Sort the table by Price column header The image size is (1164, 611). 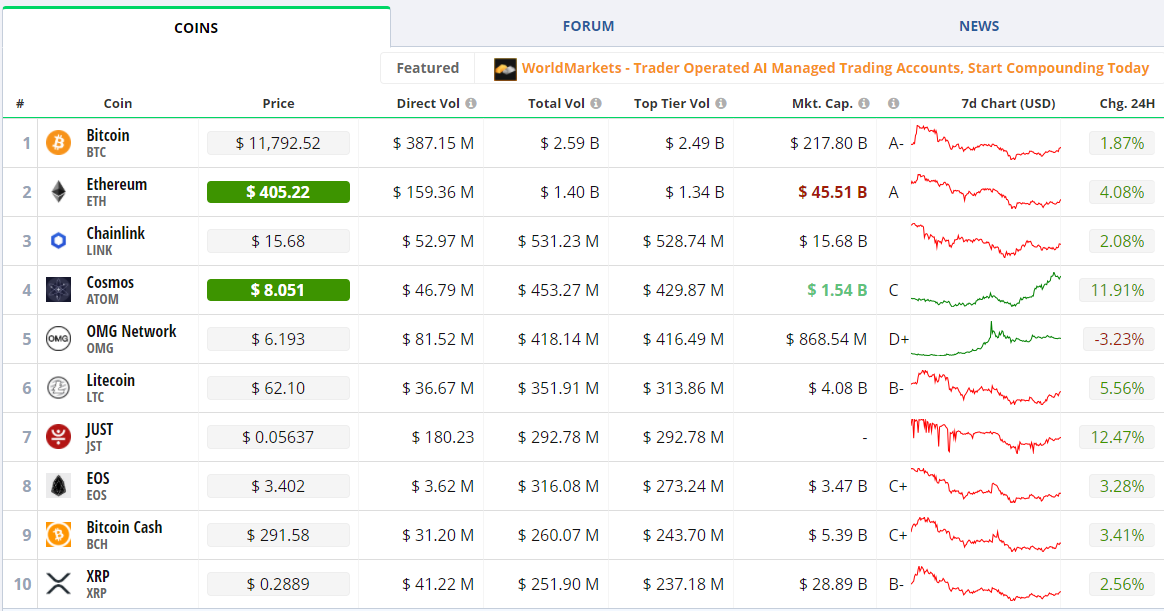tap(278, 103)
